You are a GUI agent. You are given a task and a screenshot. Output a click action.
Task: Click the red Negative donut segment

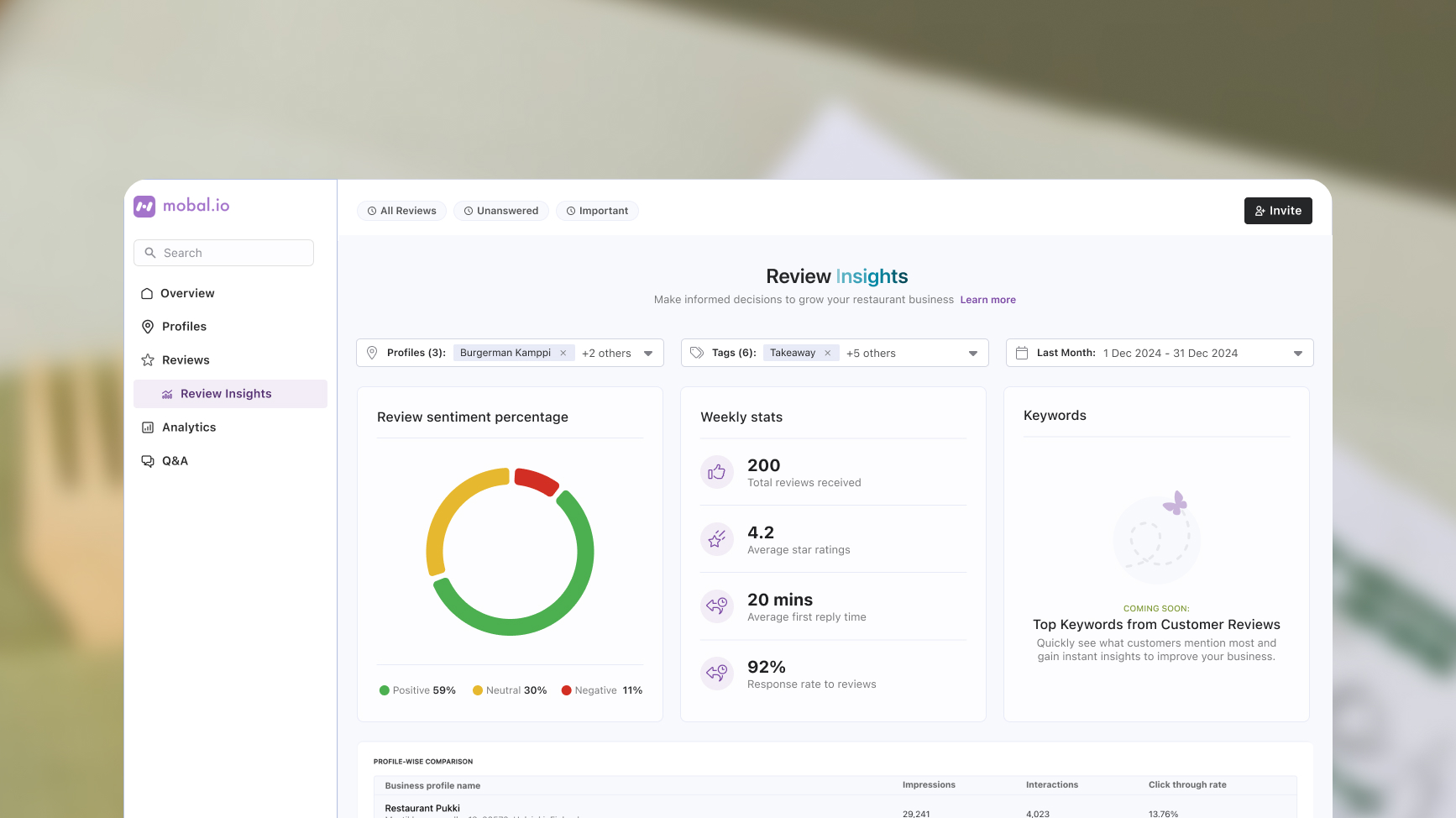(537, 480)
